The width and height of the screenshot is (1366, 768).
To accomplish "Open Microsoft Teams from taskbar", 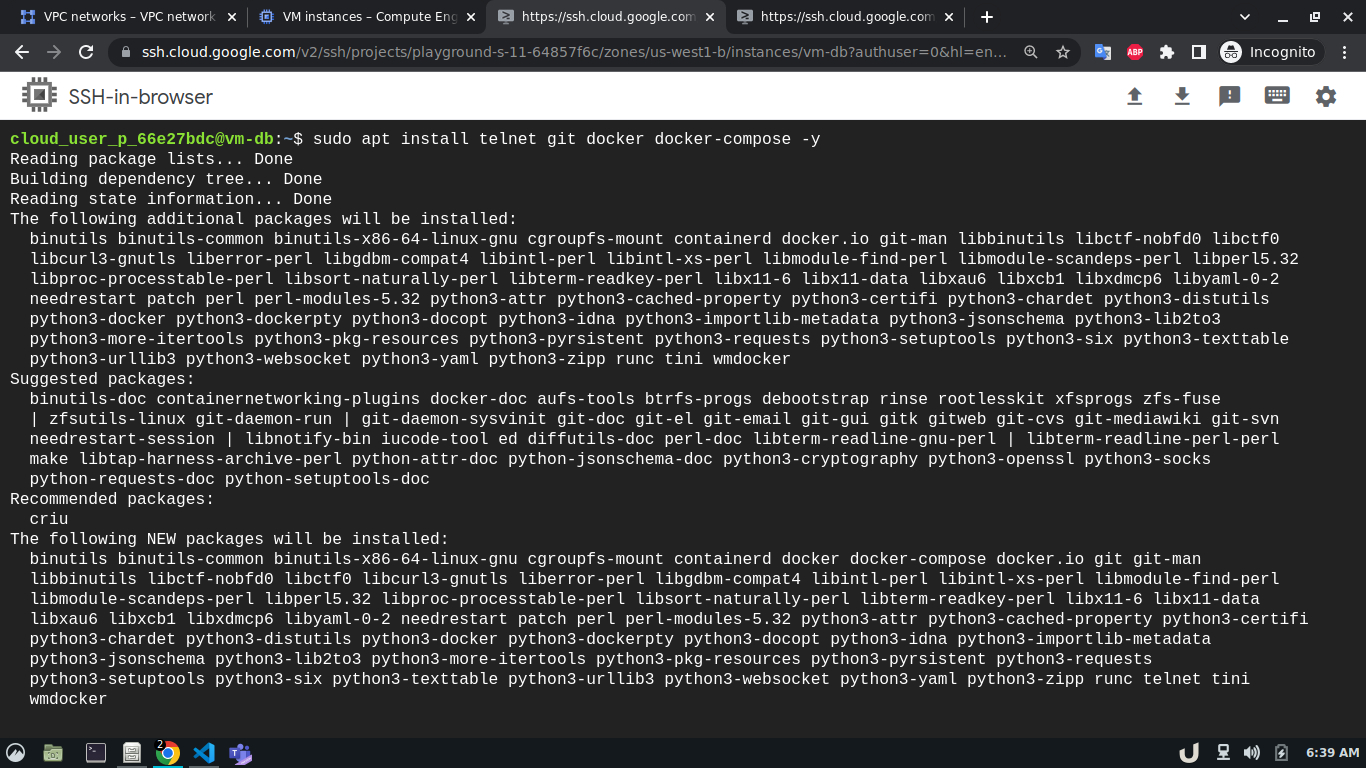I will click(x=240, y=753).
